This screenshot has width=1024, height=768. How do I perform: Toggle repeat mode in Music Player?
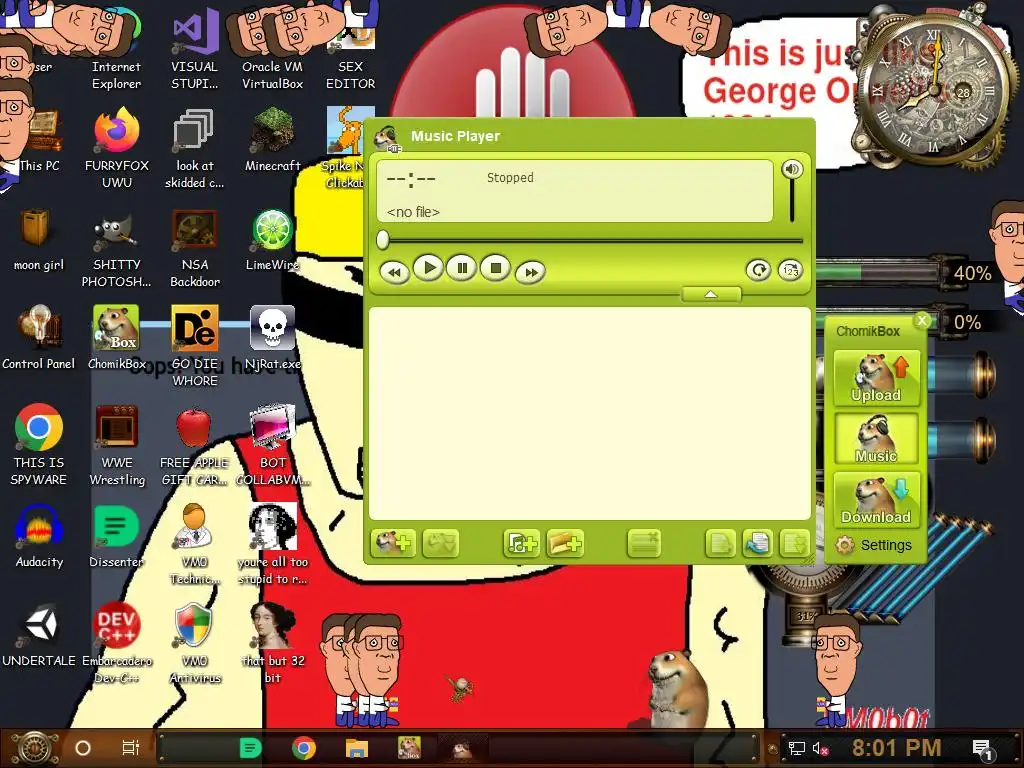coord(758,270)
